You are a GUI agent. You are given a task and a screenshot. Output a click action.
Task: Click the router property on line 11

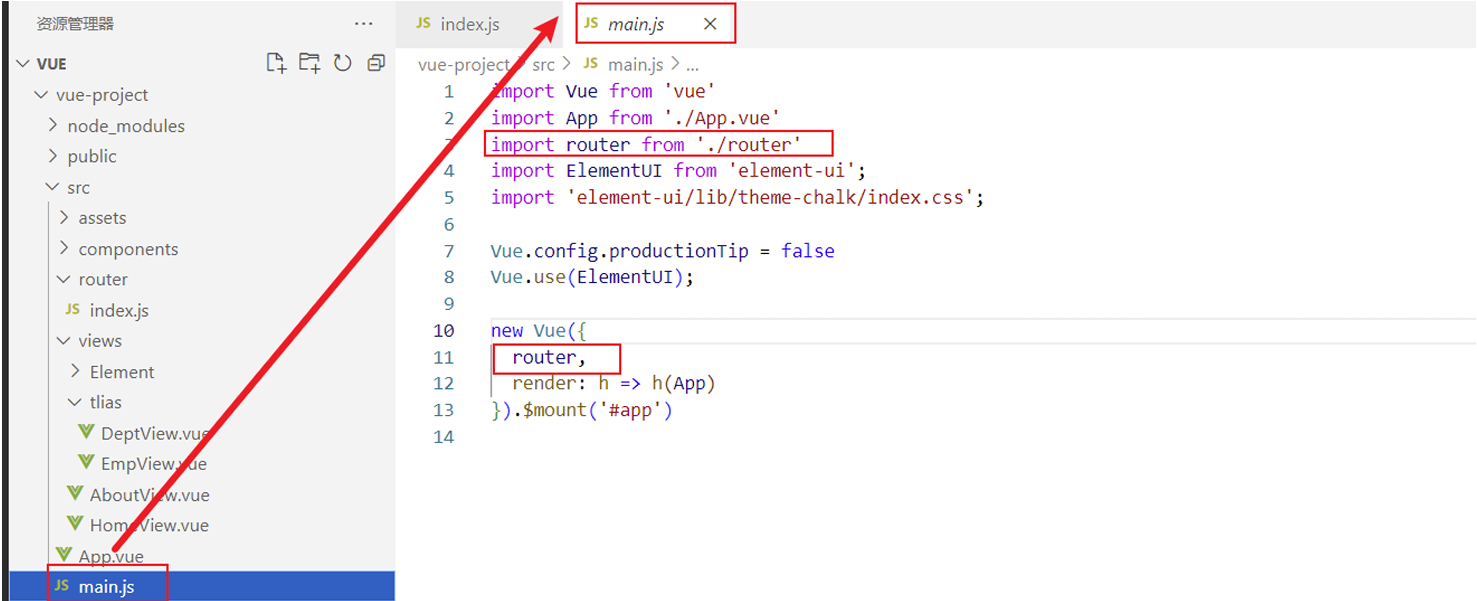tap(544, 357)
